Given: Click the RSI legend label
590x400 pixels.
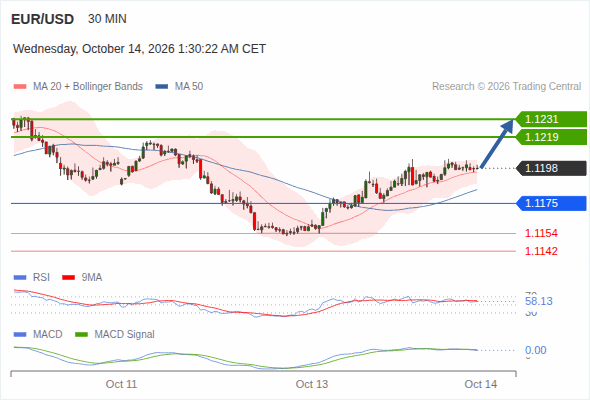Looking at the screenshot, I should 41,278.
